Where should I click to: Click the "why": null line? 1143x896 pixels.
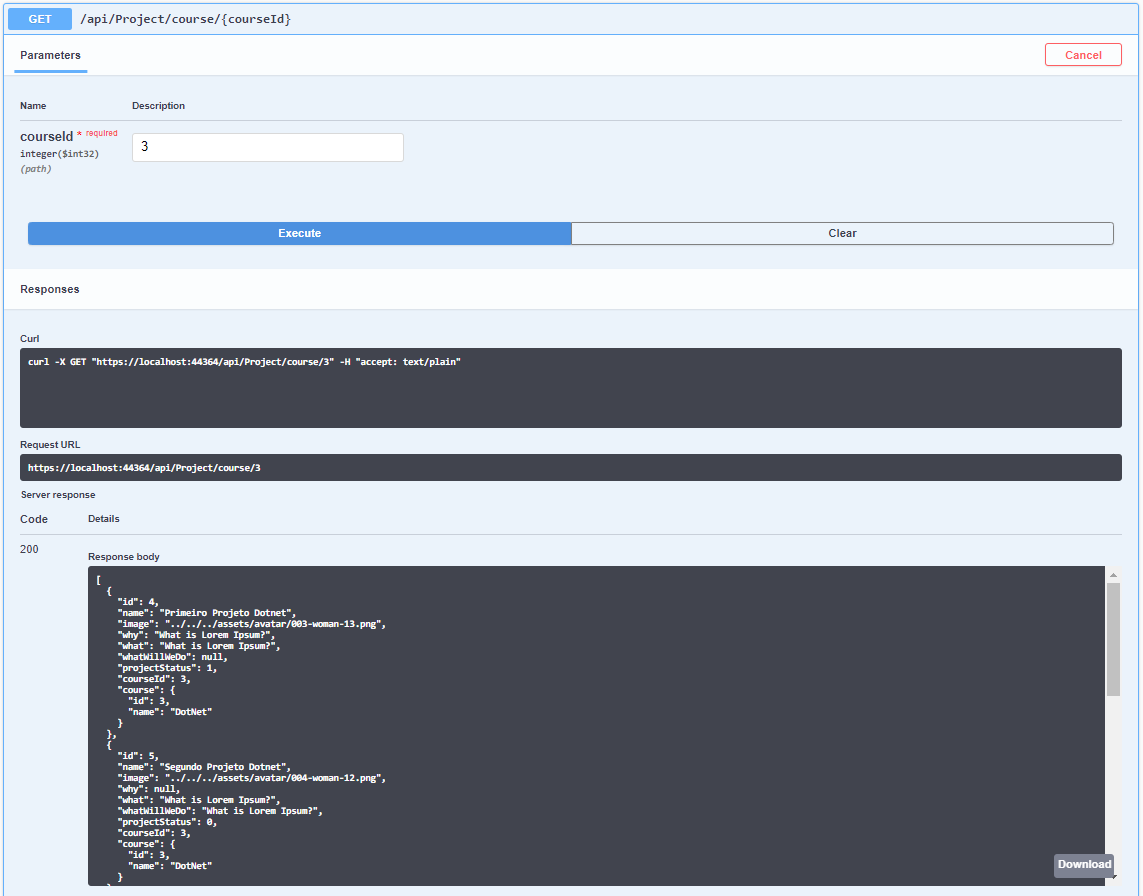(149, 789)
